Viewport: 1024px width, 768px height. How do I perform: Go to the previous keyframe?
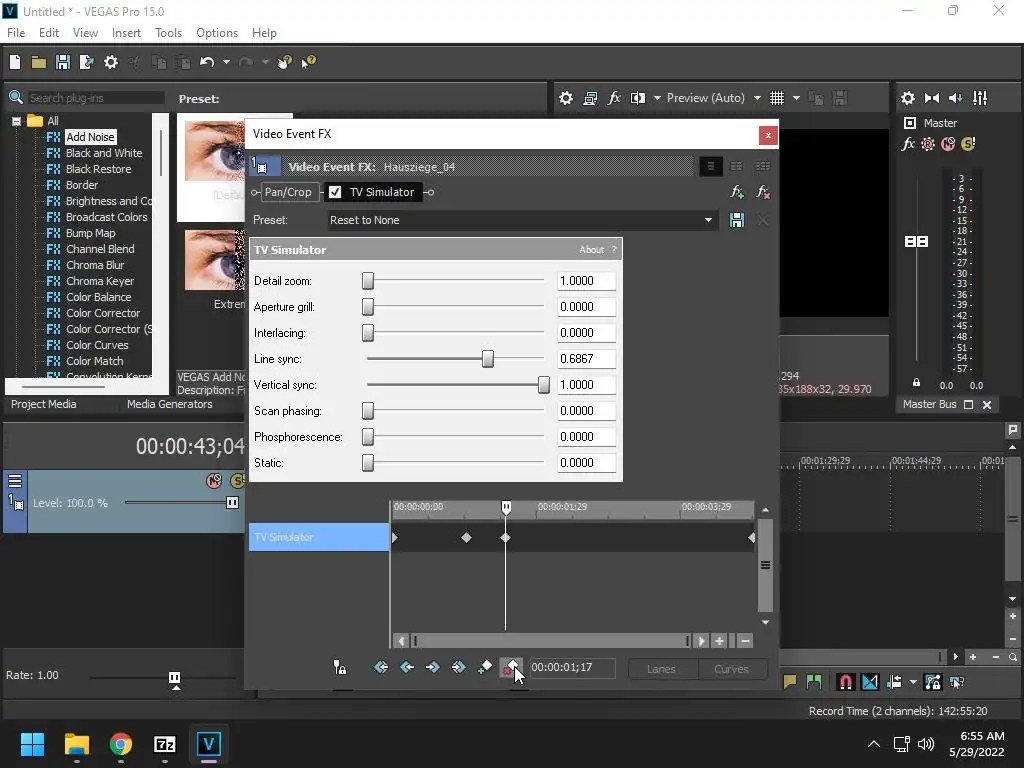(407, 667)
